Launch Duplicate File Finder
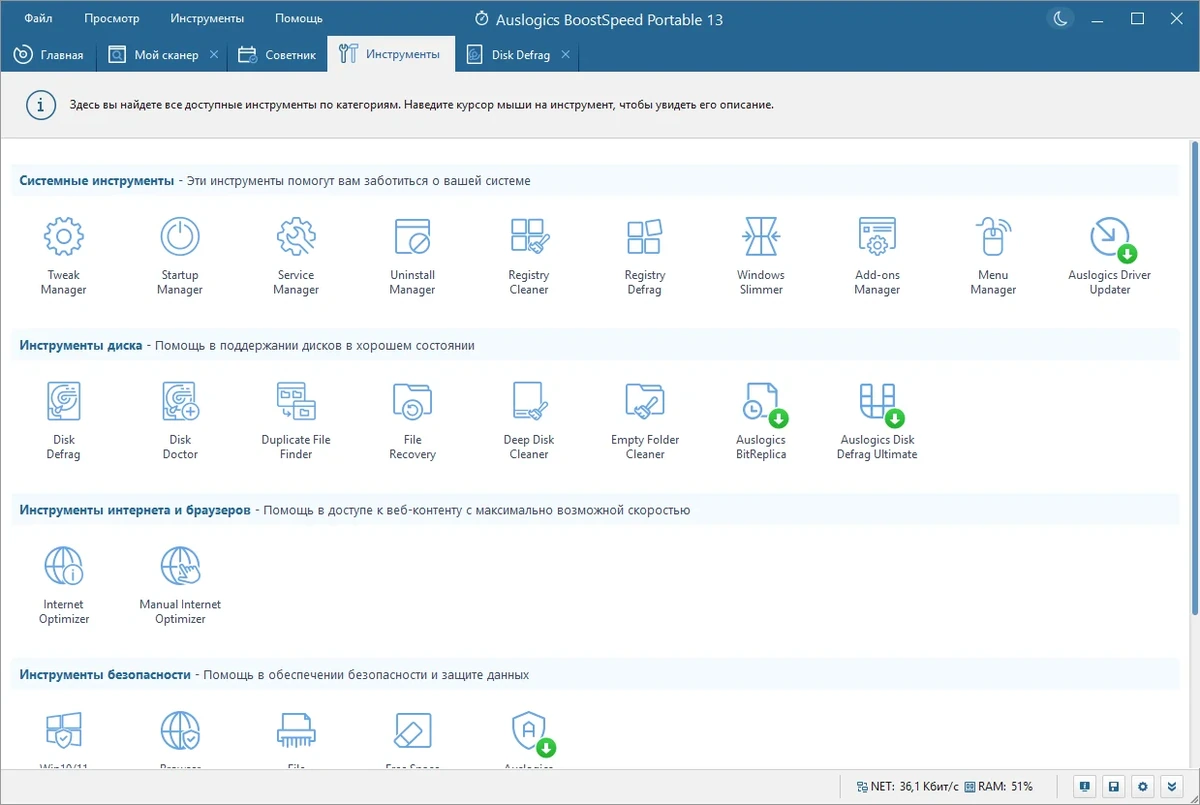 [296, 420]
